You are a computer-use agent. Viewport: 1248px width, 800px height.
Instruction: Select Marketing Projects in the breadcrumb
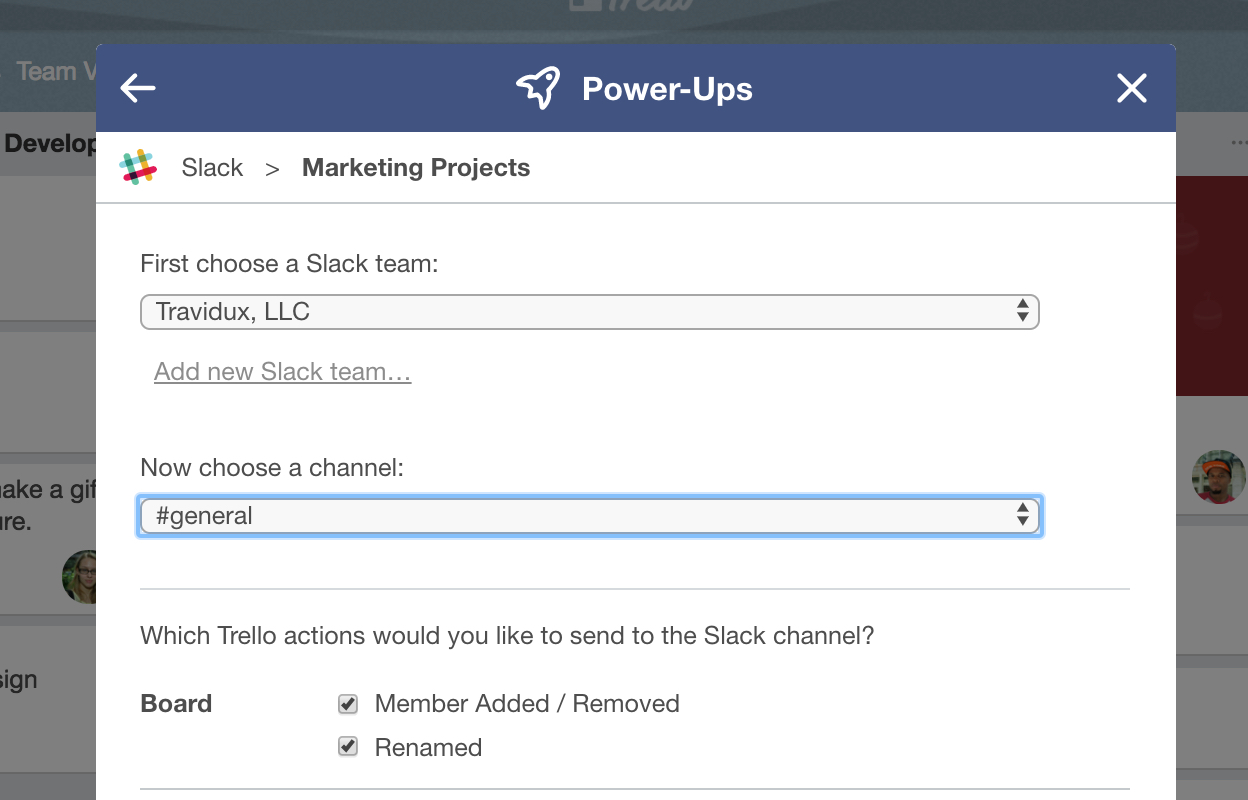point(416,167)
